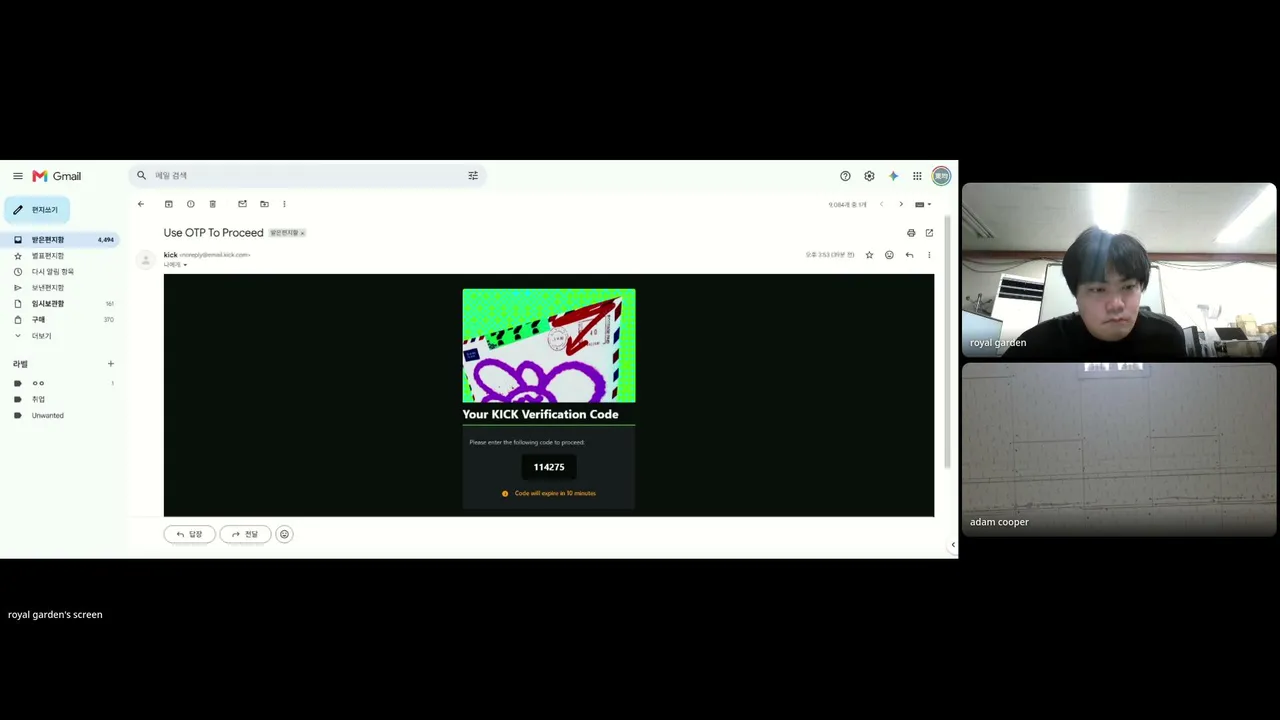The image size is (1280, 720).
Task: Click adam cooper's video tile
Action: (1119, 450)
